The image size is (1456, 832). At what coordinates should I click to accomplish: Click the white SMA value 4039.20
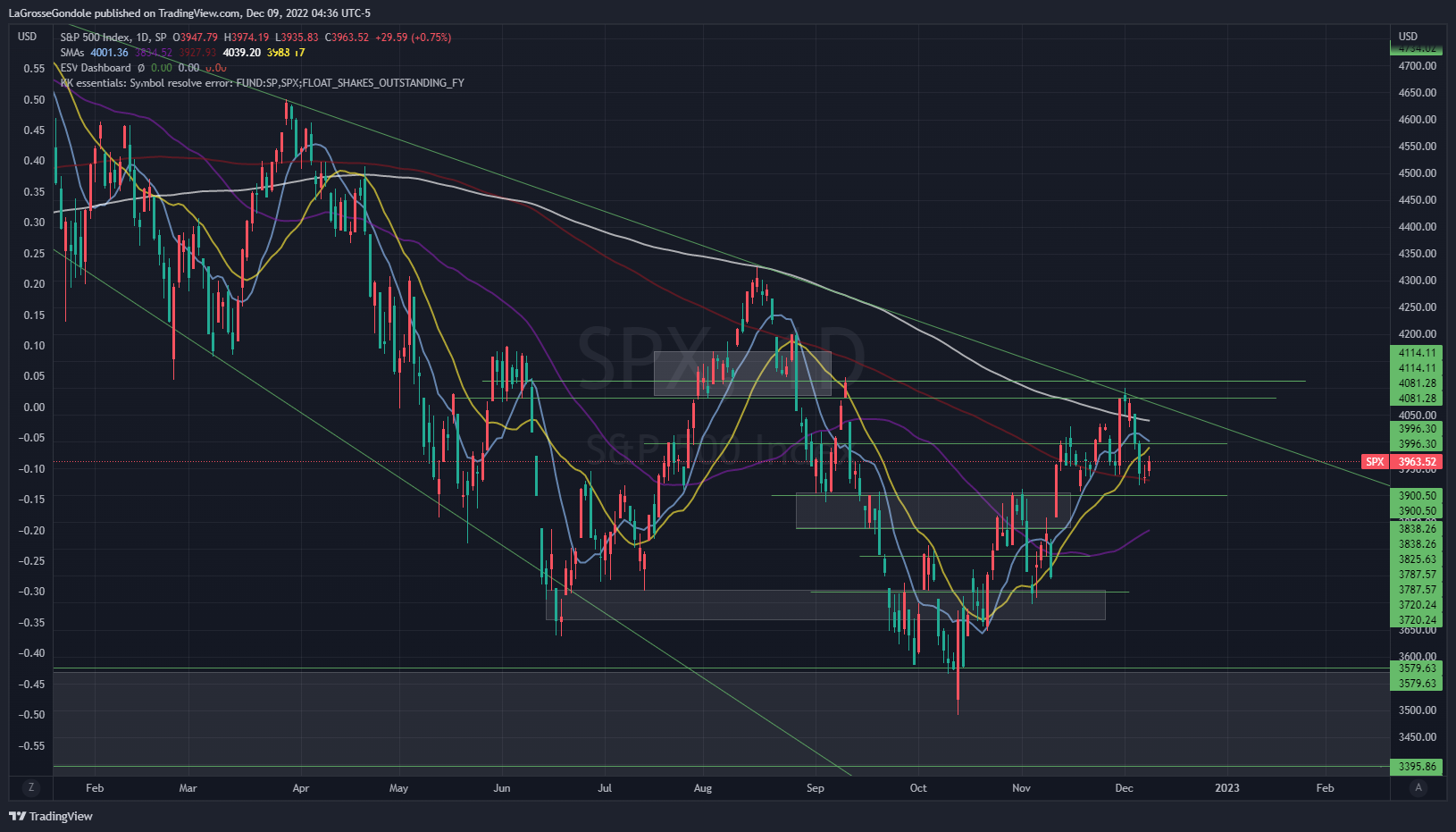pos(242,53)
